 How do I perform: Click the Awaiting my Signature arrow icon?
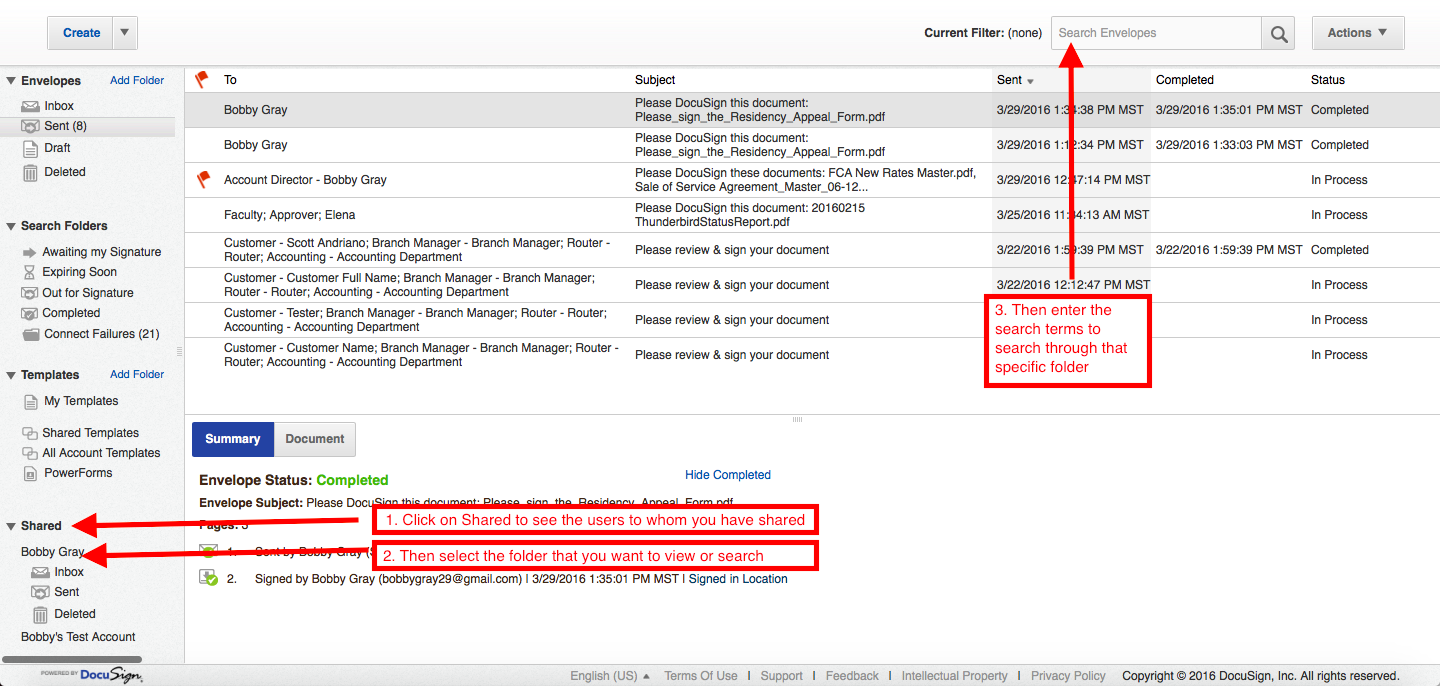29,252
